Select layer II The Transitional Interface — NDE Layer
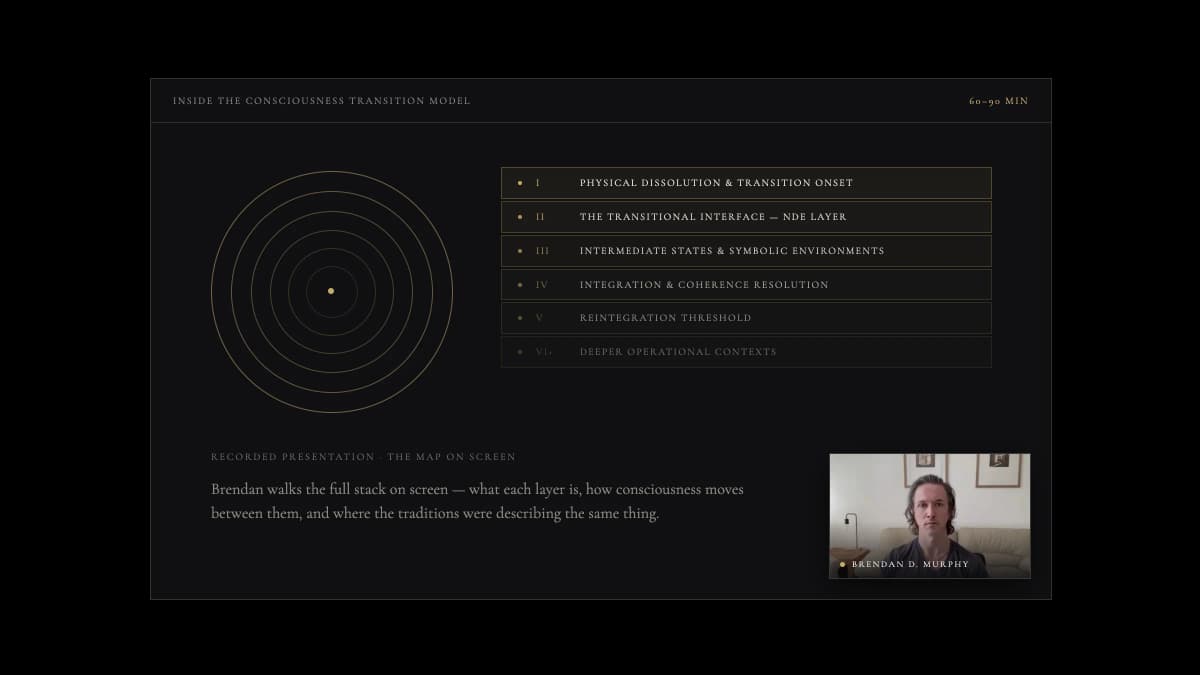The height and width of the screenshot is (675, 1200). 746,217
